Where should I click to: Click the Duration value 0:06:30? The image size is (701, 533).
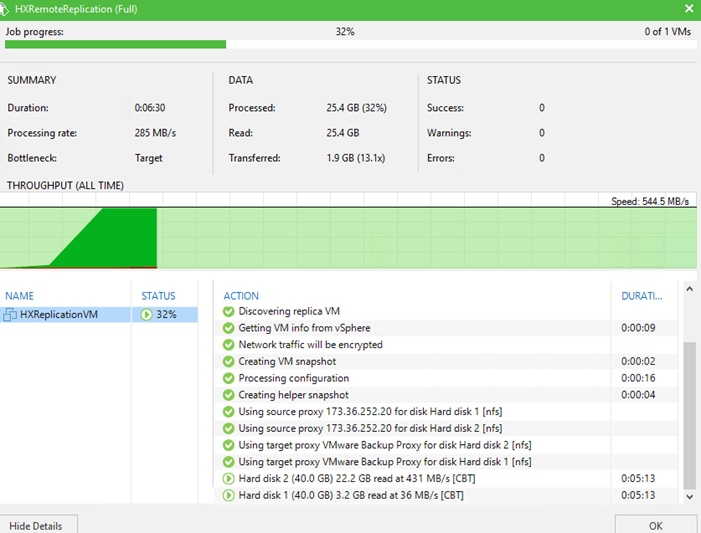pos(150,108)
